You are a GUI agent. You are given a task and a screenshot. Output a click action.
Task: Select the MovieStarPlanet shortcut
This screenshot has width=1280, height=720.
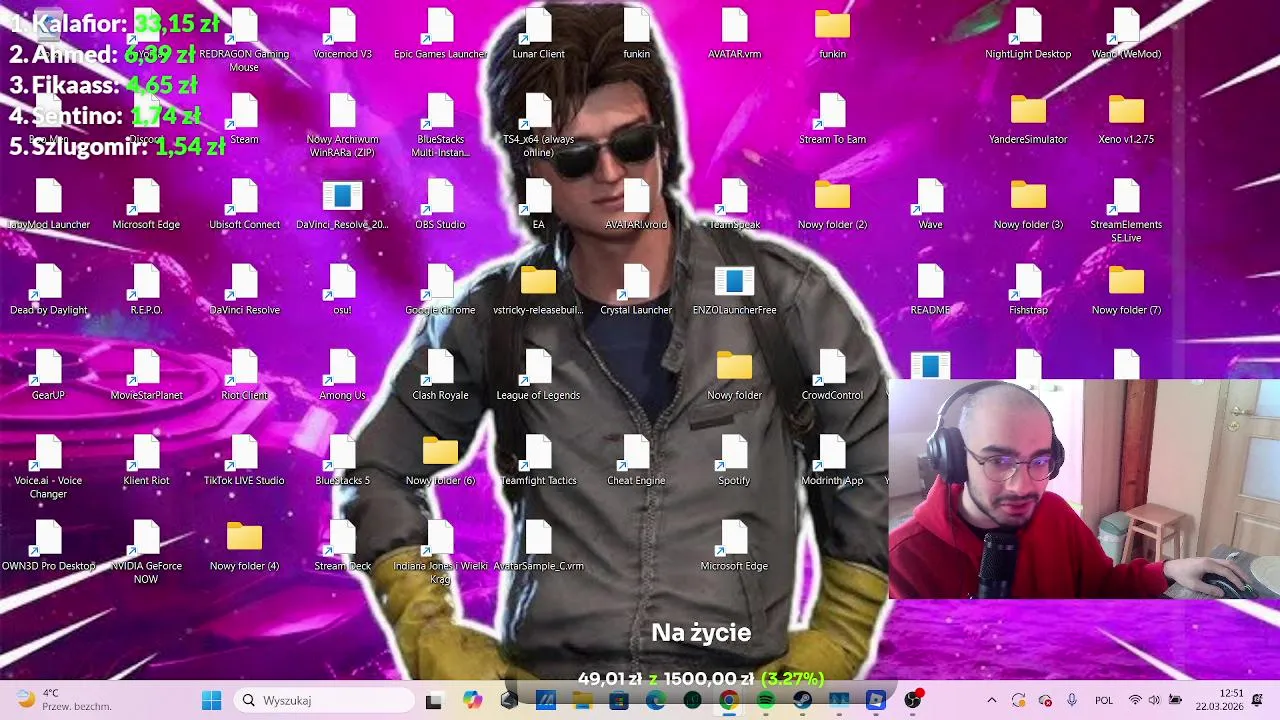(146, 376)
